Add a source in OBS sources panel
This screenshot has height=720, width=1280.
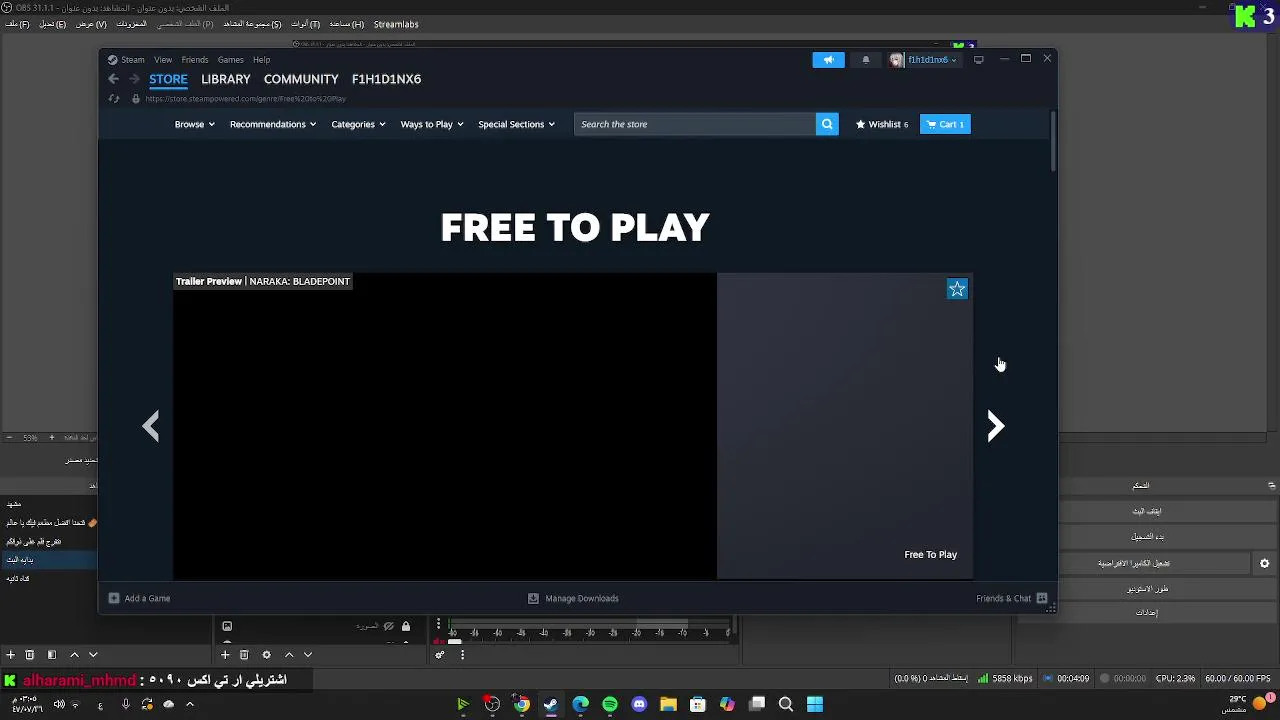pyautogui.click(x=225, y=655)
